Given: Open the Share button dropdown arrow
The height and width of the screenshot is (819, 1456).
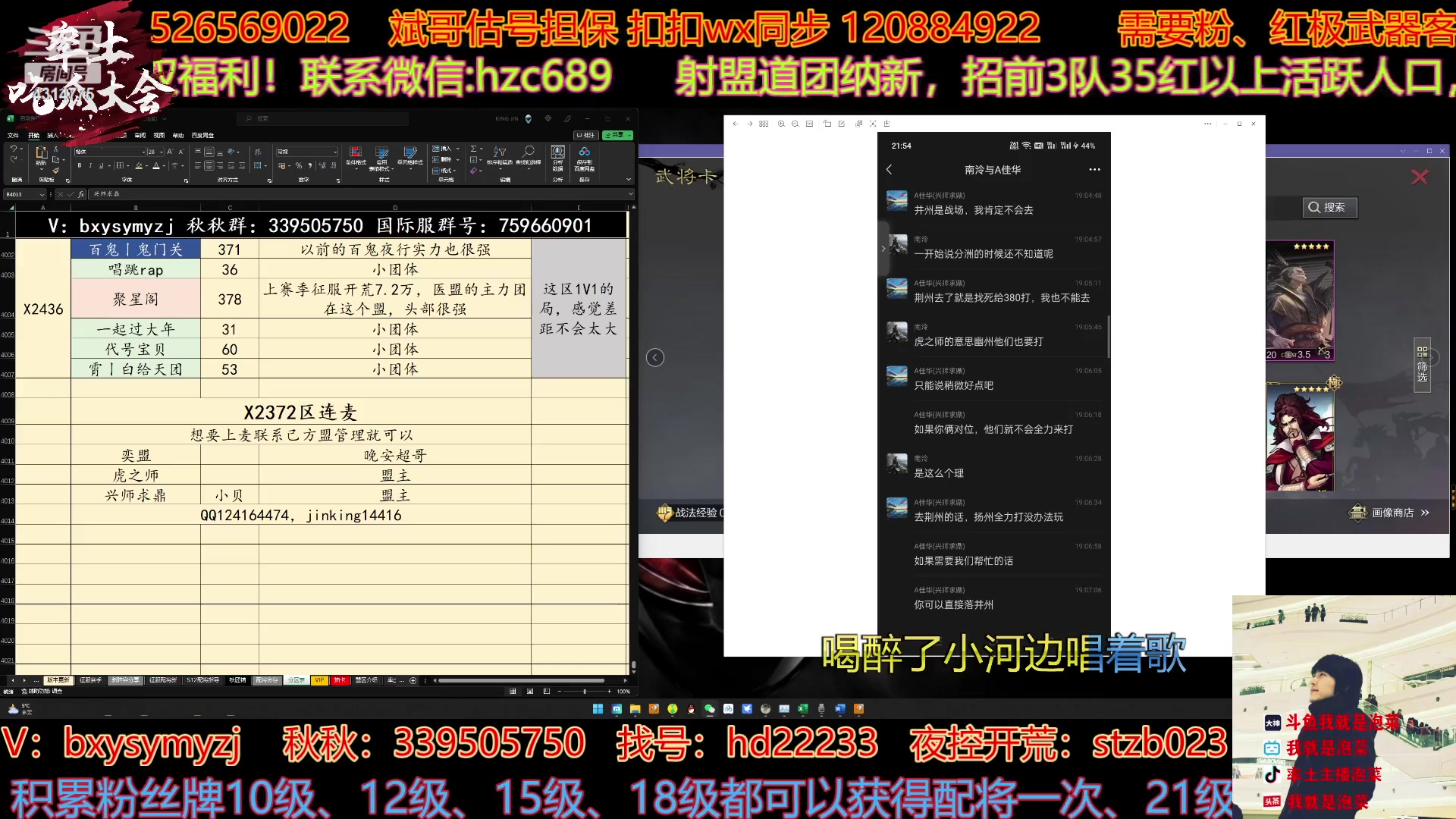Looking at the screenshot, I should click(629, 136).
